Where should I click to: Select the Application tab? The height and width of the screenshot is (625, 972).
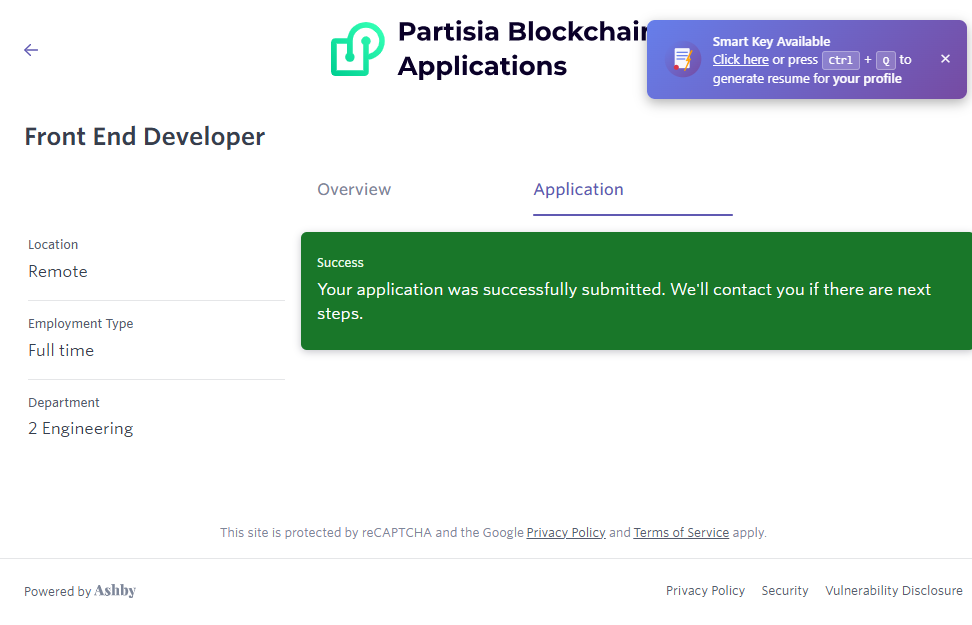pyautogui.click(x=578, y=189)
